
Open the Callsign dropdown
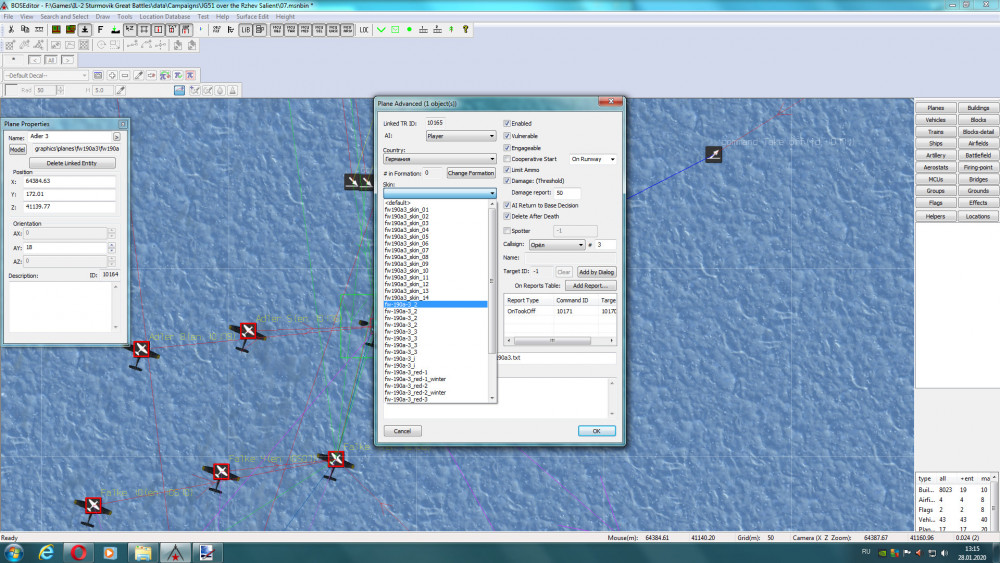[x=557, y=244]
